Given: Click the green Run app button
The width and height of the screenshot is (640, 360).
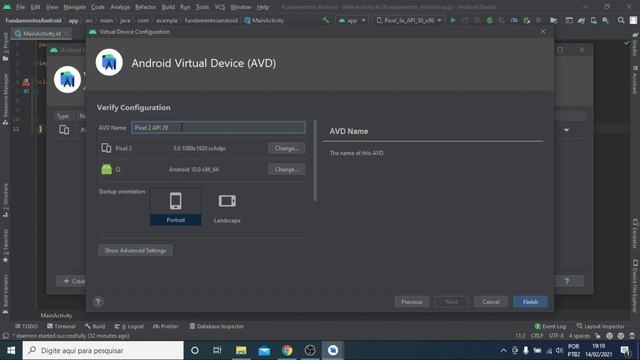Looking at the screenshot, I should pos(453,20).
